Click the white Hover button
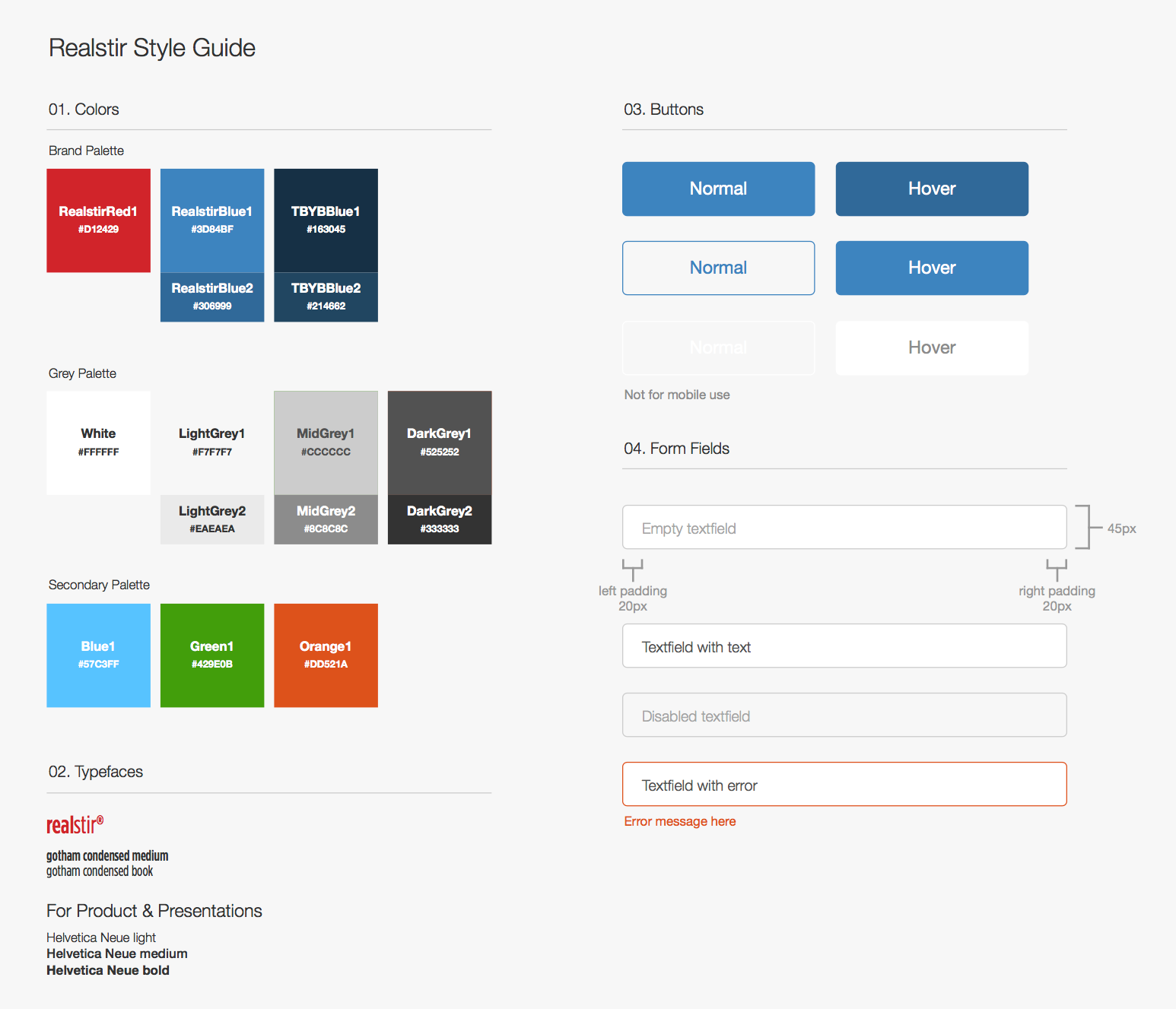 [x=932, y=347]
